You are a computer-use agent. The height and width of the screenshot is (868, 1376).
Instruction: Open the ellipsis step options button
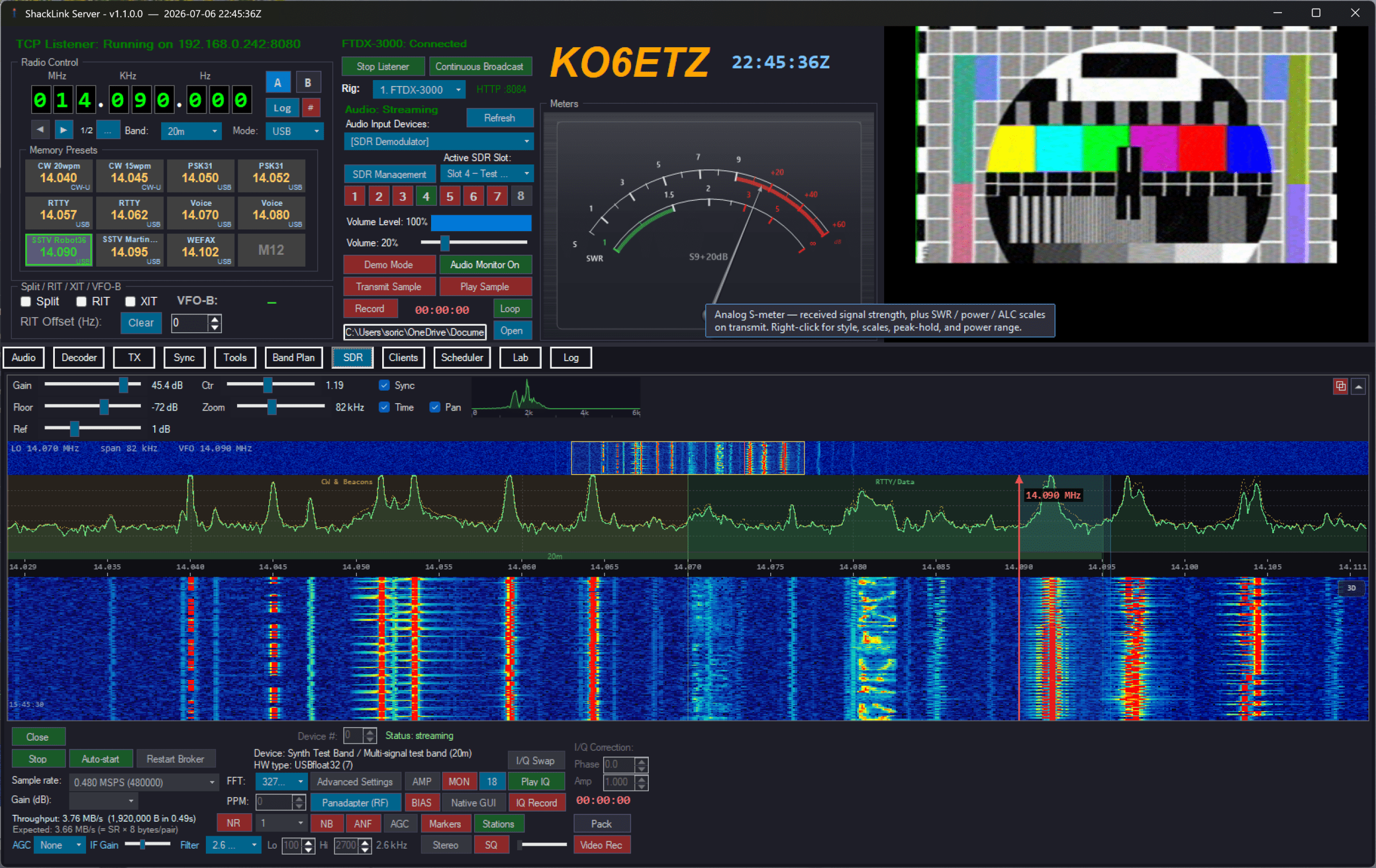coord(108,130)
